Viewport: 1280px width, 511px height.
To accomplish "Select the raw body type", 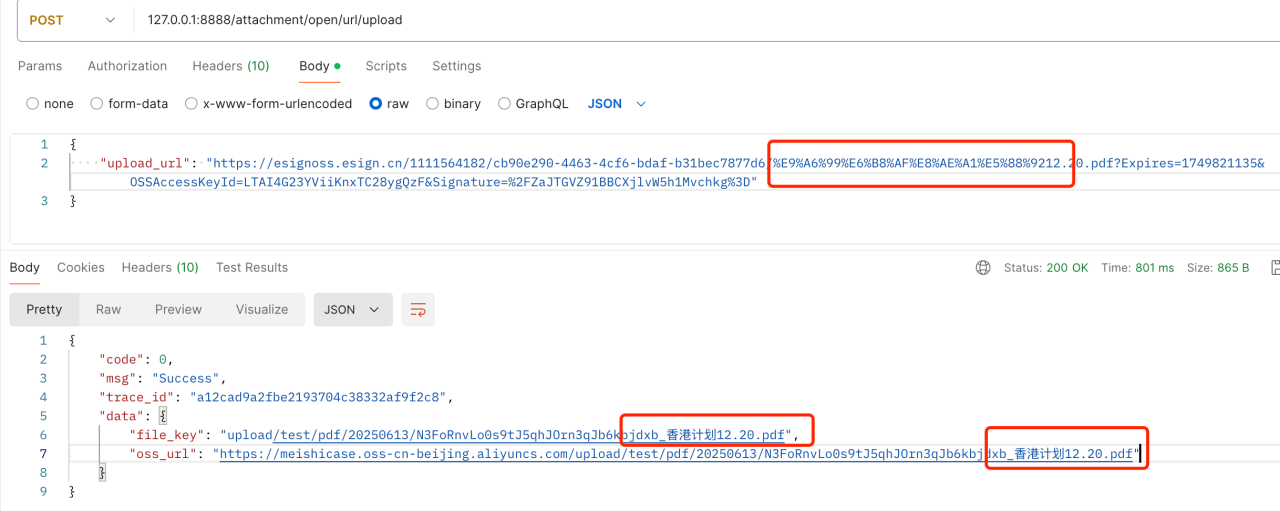I will [389, 104].
